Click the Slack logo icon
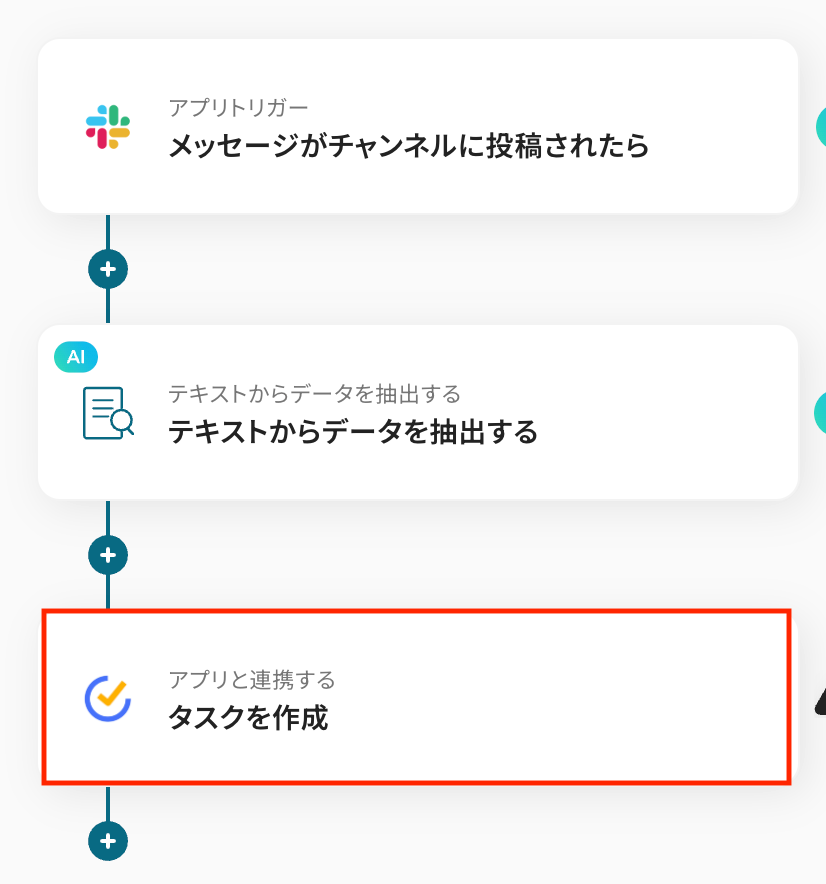Screen dimensions: 826x884 [x=108, y=127]
